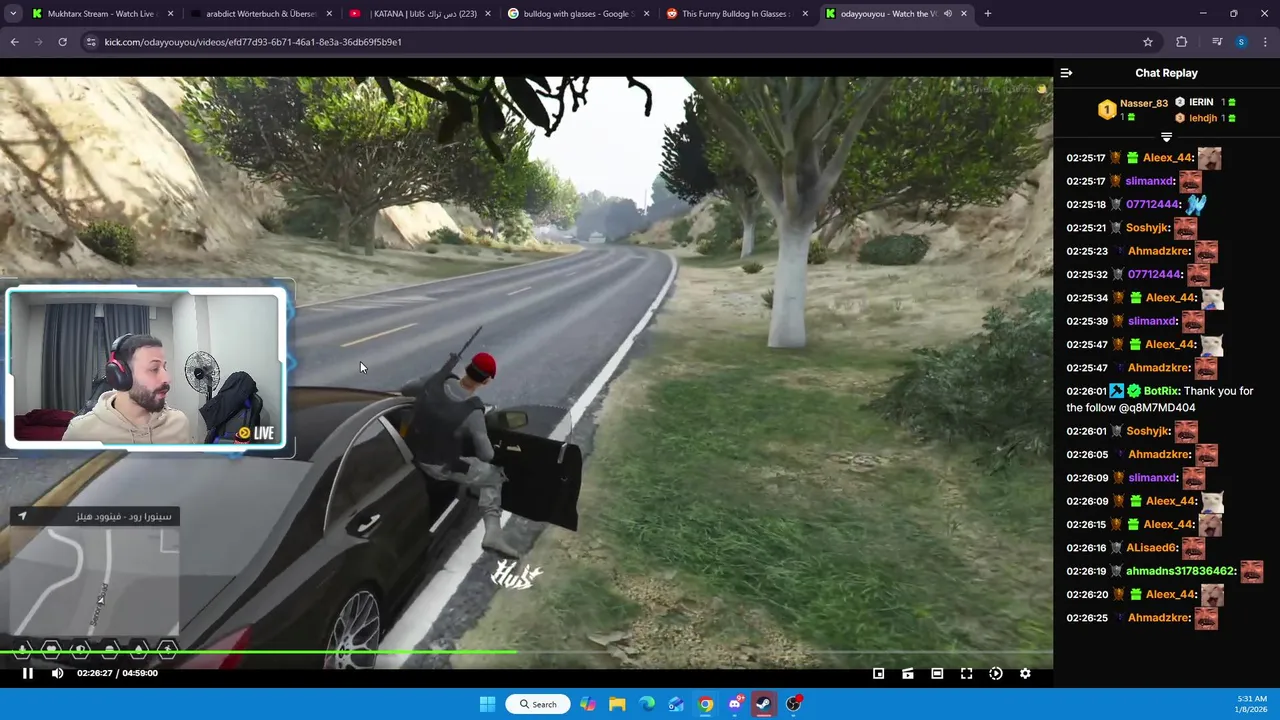Close the Mukhtarx Stream tab
The width and height of the screenshot is (1280, 720).
(170, 14)
